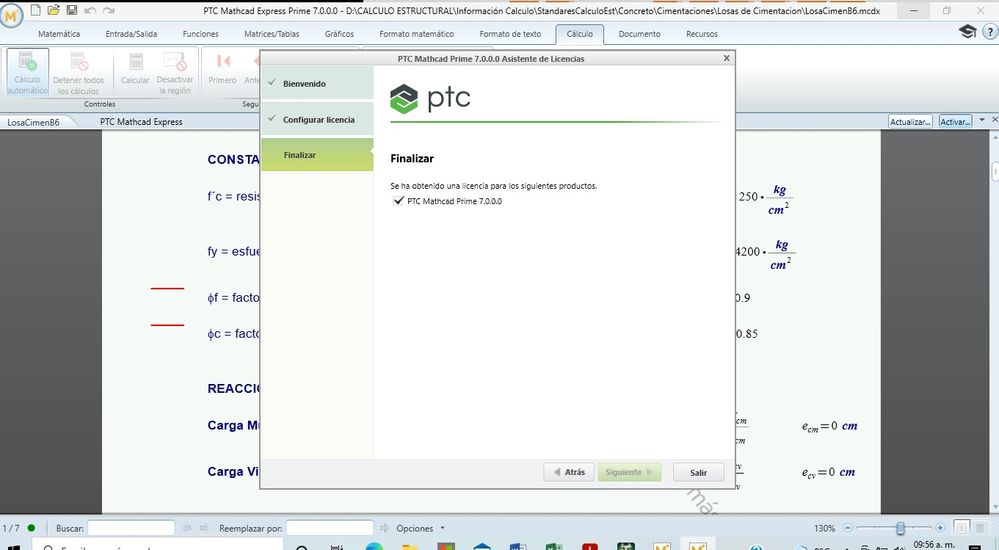Click into the Reemplazar por field
Image resolution: width=999 pixels, height=550 pixels.
click(329, 528)
